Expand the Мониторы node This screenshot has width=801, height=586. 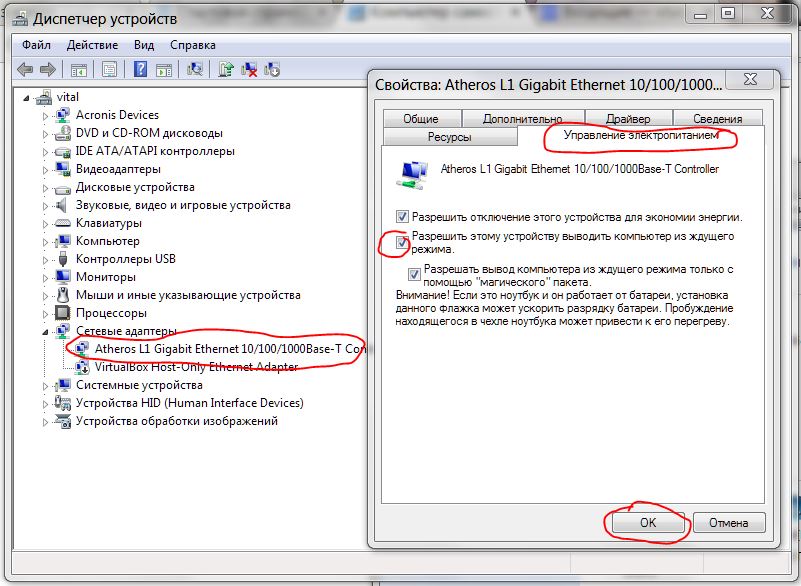pos(45,278)
